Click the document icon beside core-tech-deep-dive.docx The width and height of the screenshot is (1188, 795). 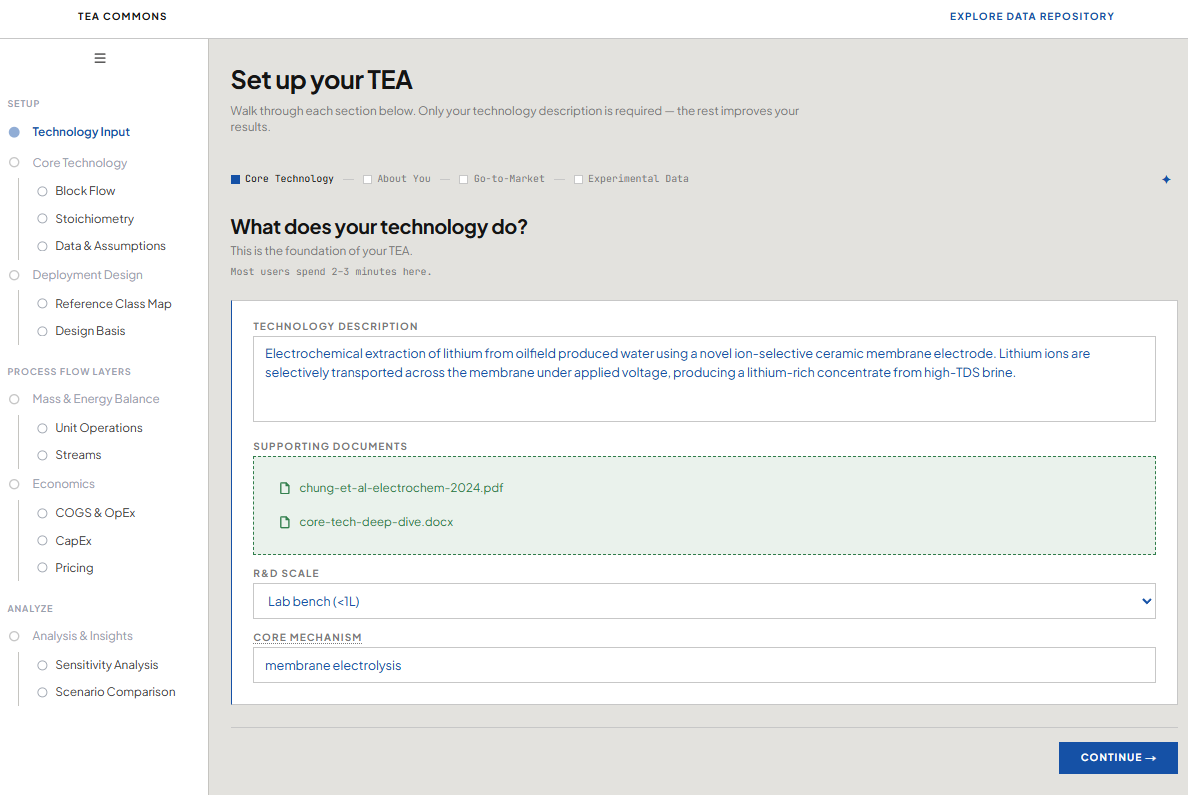[285, 522]
